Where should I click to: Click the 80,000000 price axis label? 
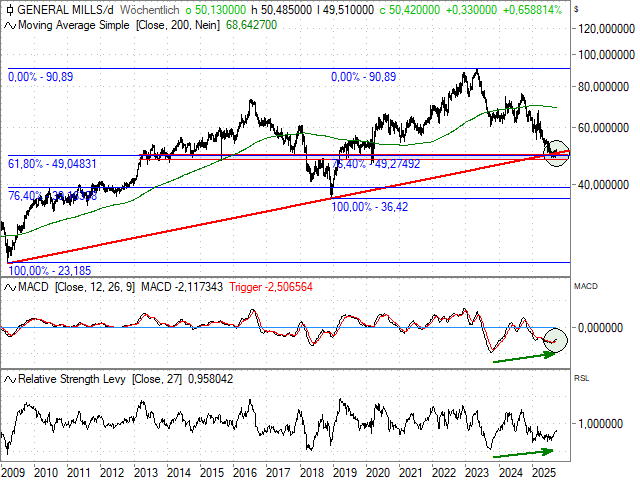click(x=600, y=87)
